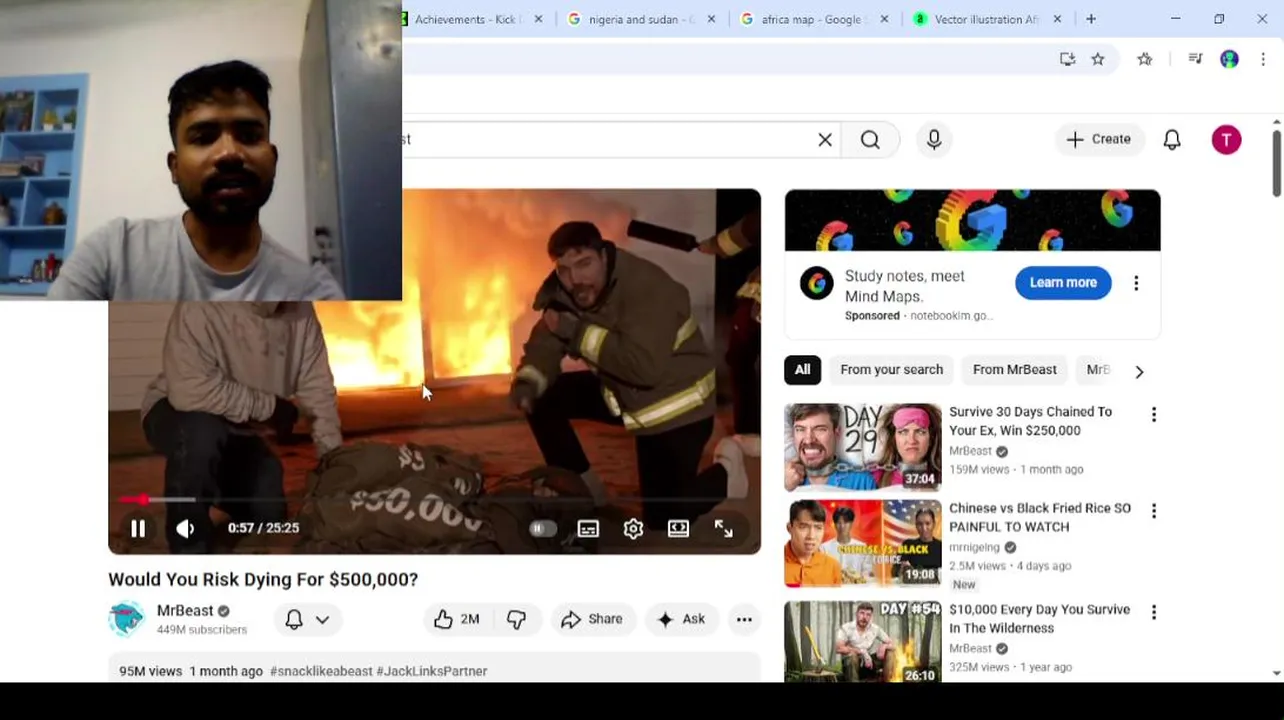Open menu for Survive 30 Days video

[1154, 414]
